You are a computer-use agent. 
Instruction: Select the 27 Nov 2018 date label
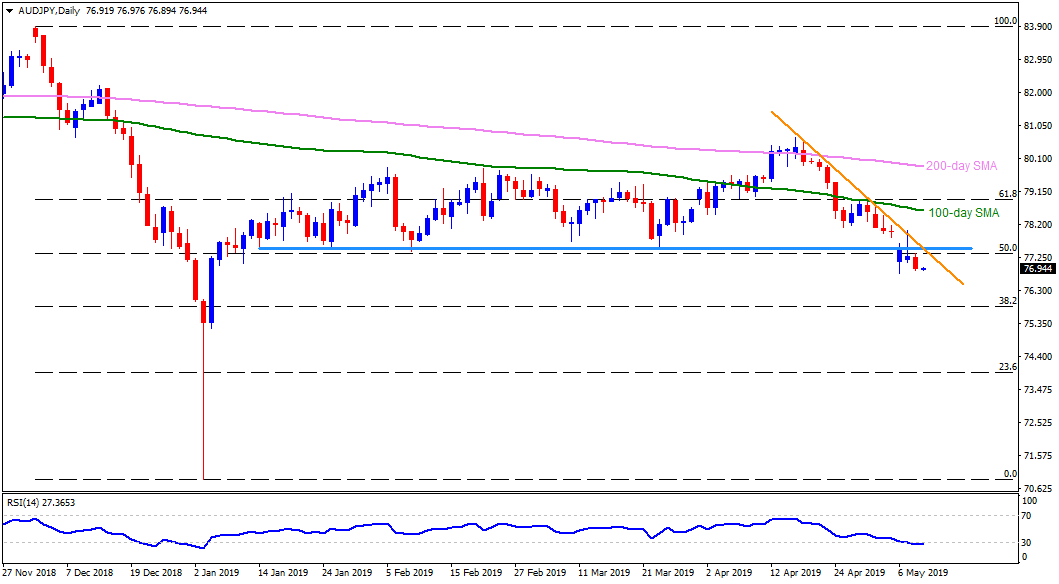pos(31,574)
